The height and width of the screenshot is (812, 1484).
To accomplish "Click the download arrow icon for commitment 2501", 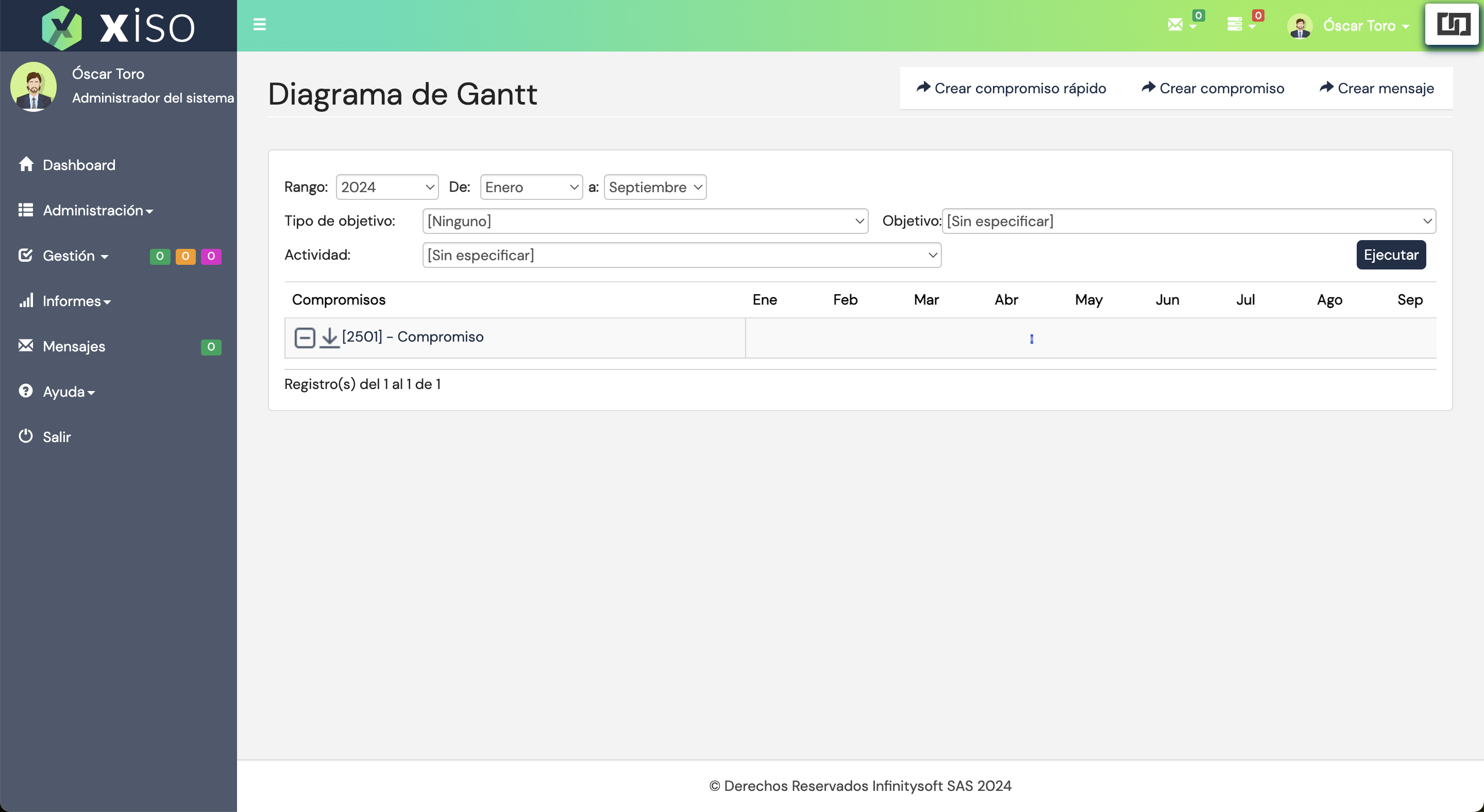I will point(329,337).
